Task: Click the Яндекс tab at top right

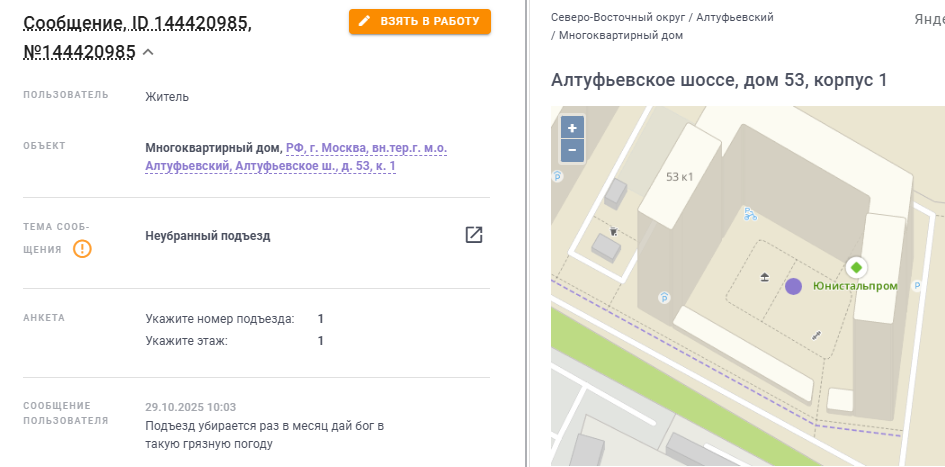Action: coord(929,18)
